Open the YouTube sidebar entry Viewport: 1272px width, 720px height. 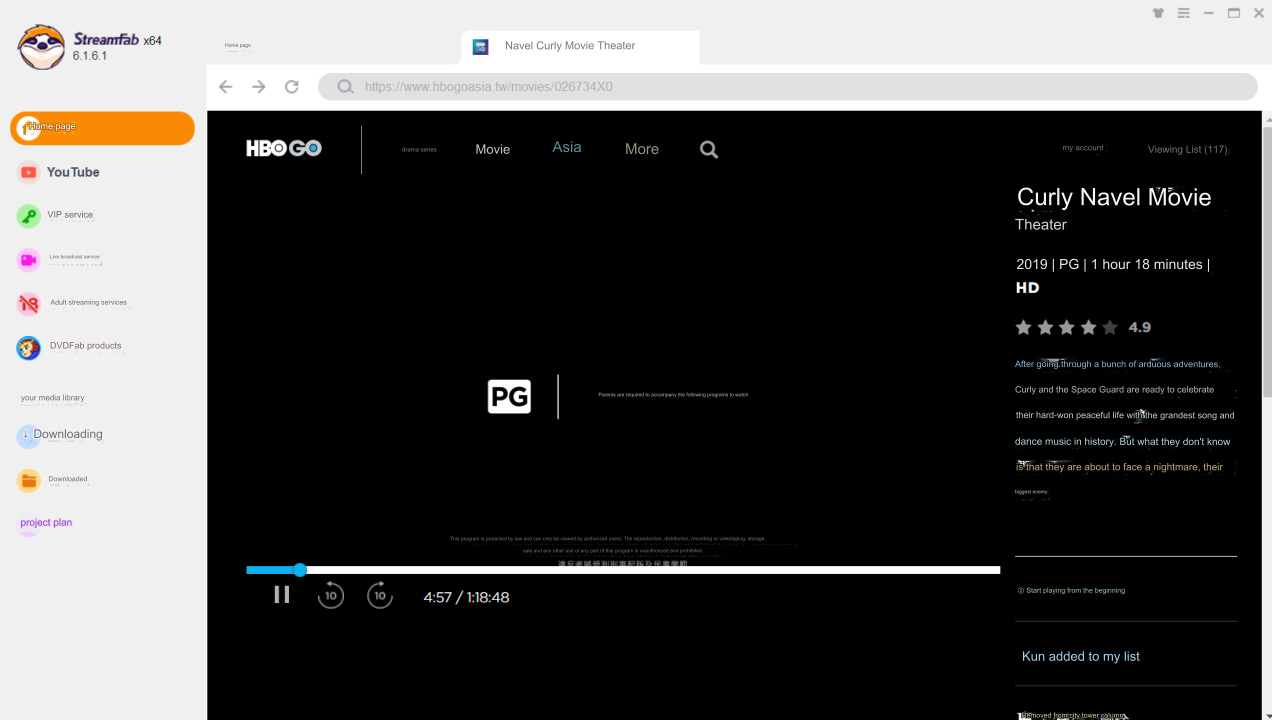coord(73,172)
